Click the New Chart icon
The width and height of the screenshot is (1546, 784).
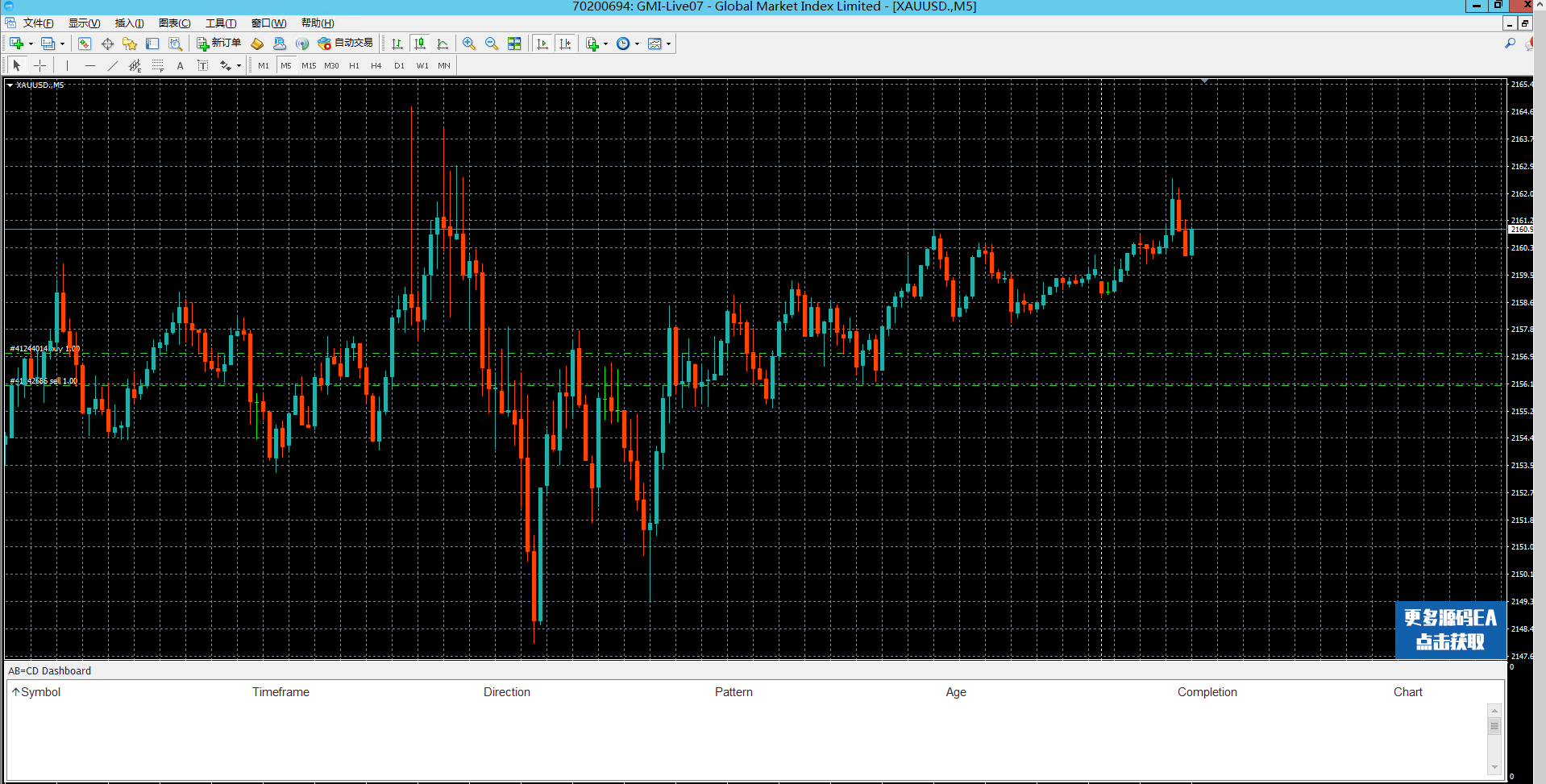pos(16,44)
